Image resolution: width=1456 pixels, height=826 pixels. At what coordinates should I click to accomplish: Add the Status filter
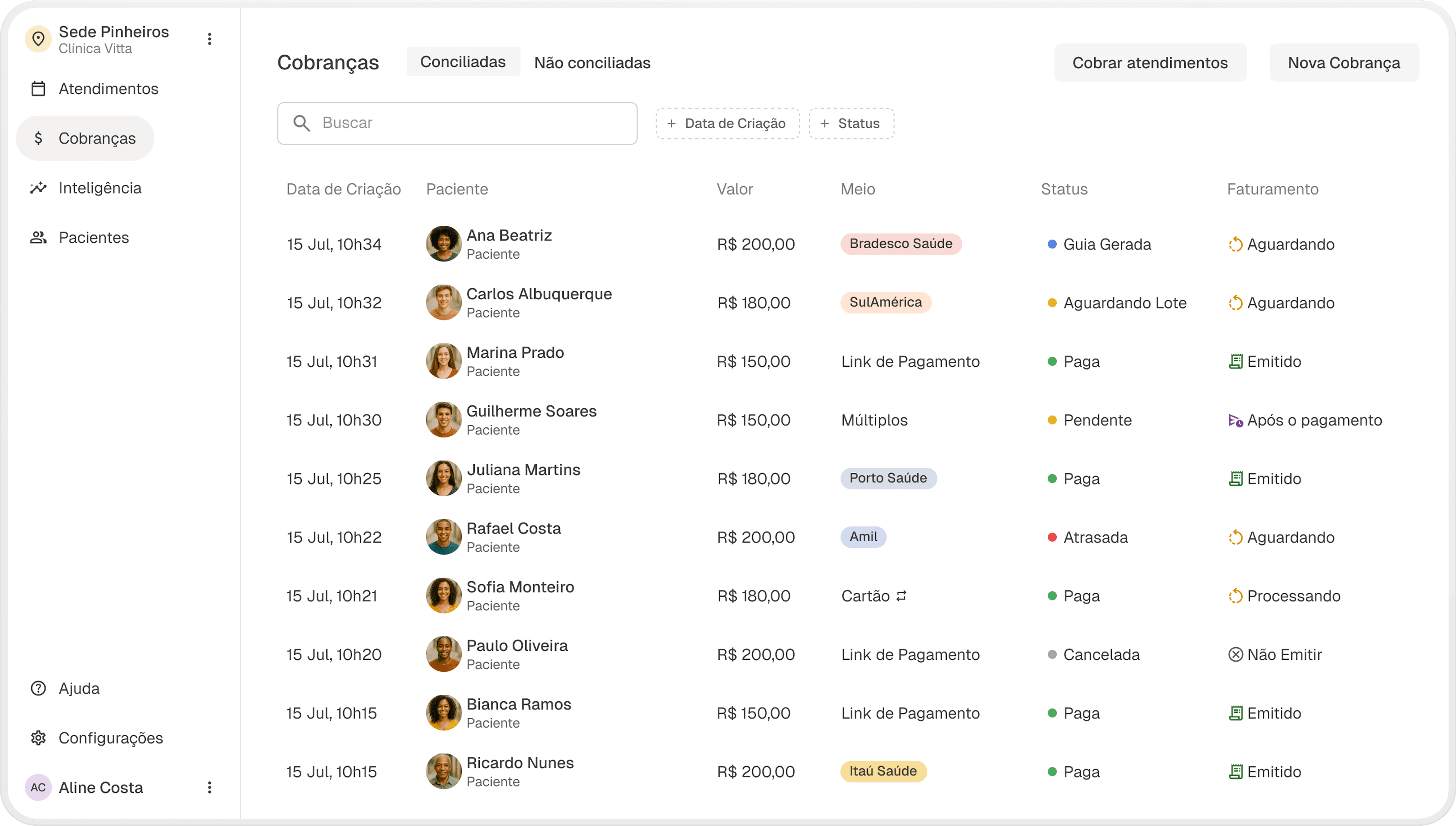(x=851, y=124)
